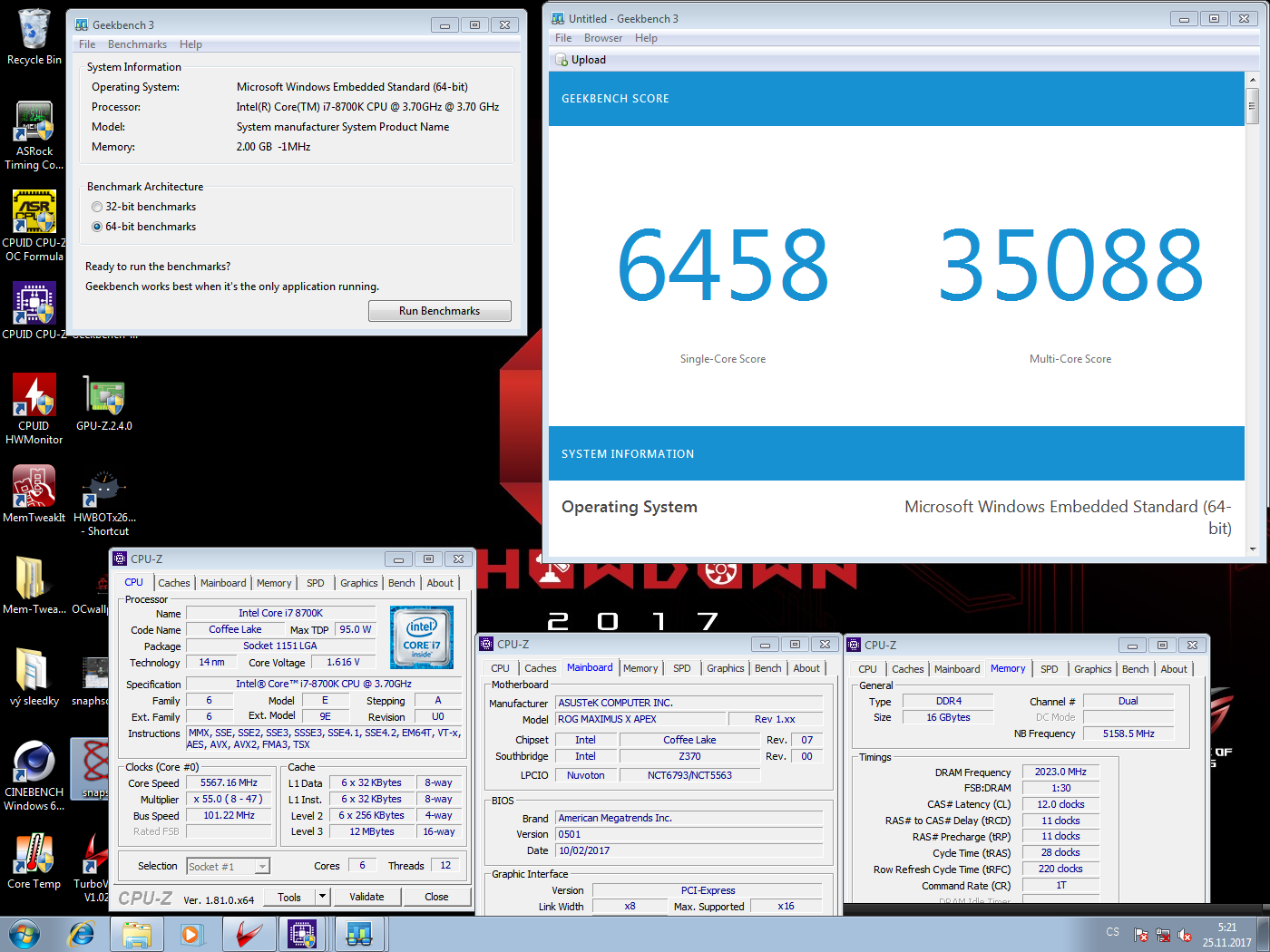
Task: Click the Single-Core Score 6458
Action: (x=723, y=265)
